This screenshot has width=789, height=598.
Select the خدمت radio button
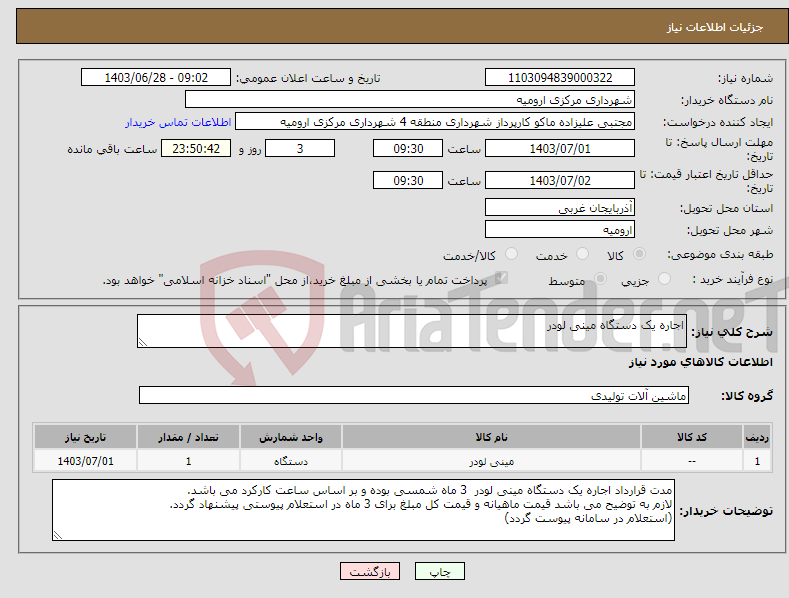pyautogui.click(x=582, y=254)
